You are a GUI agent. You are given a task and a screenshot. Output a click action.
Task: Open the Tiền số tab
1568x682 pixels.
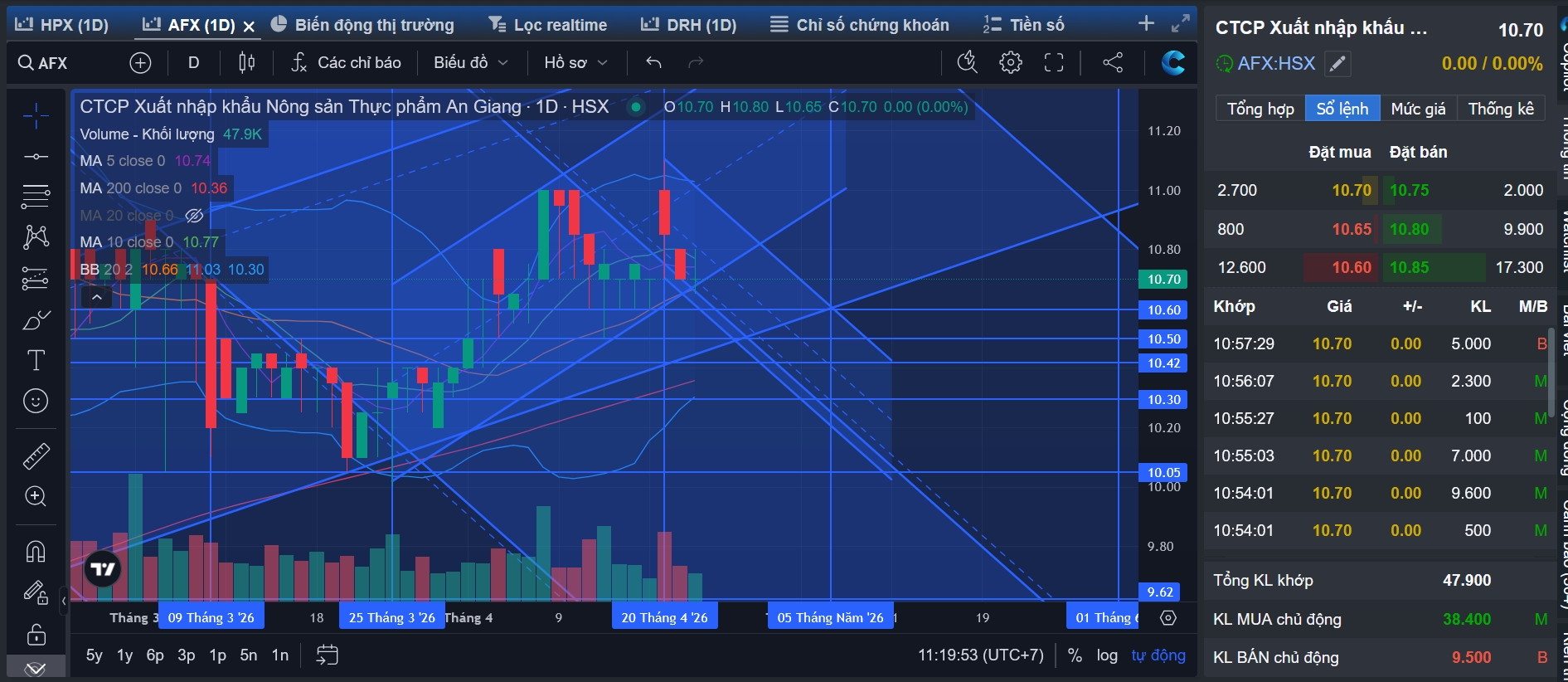click(1023, 25)
